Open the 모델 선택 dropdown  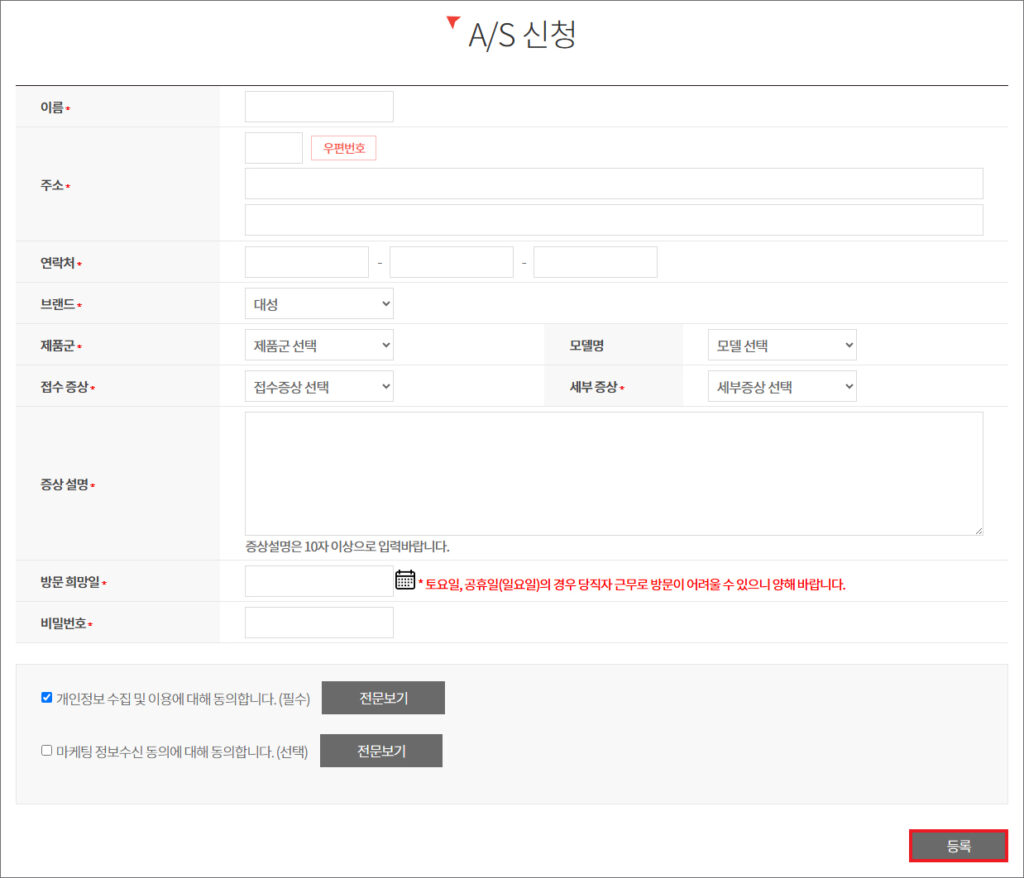781,345
